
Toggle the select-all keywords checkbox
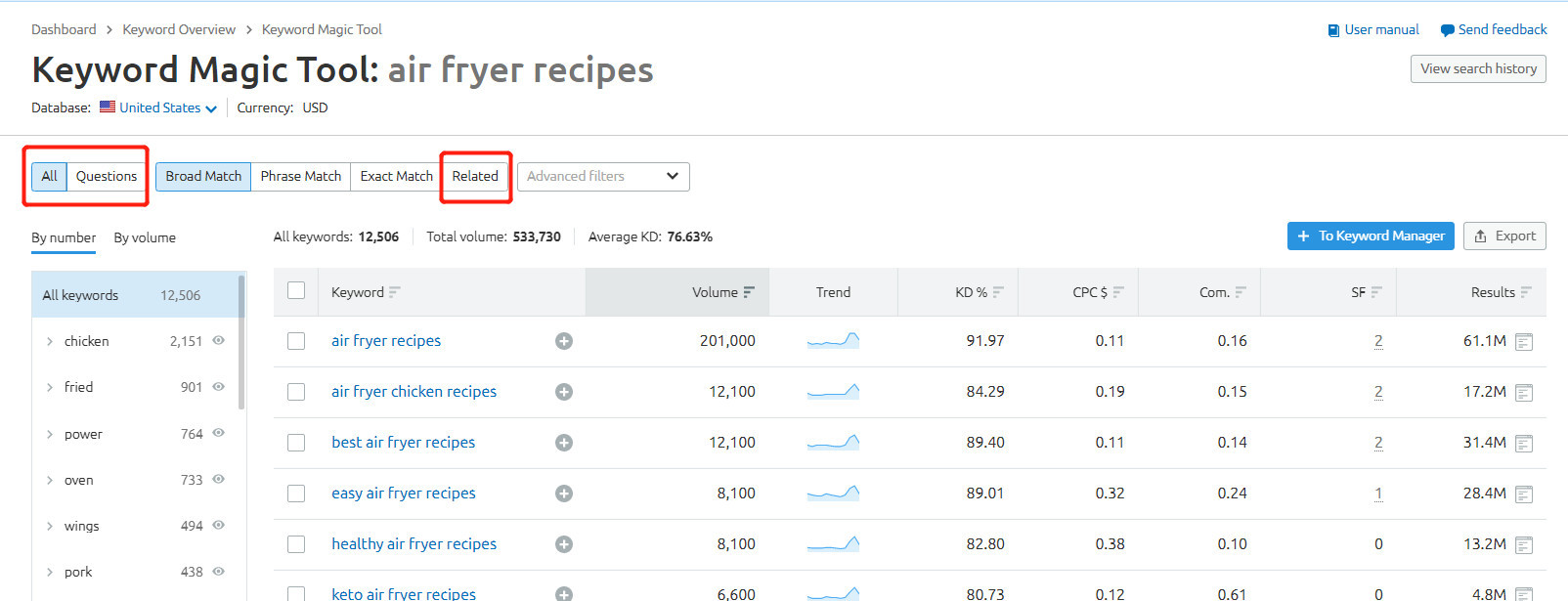click(x=296, y=290)
